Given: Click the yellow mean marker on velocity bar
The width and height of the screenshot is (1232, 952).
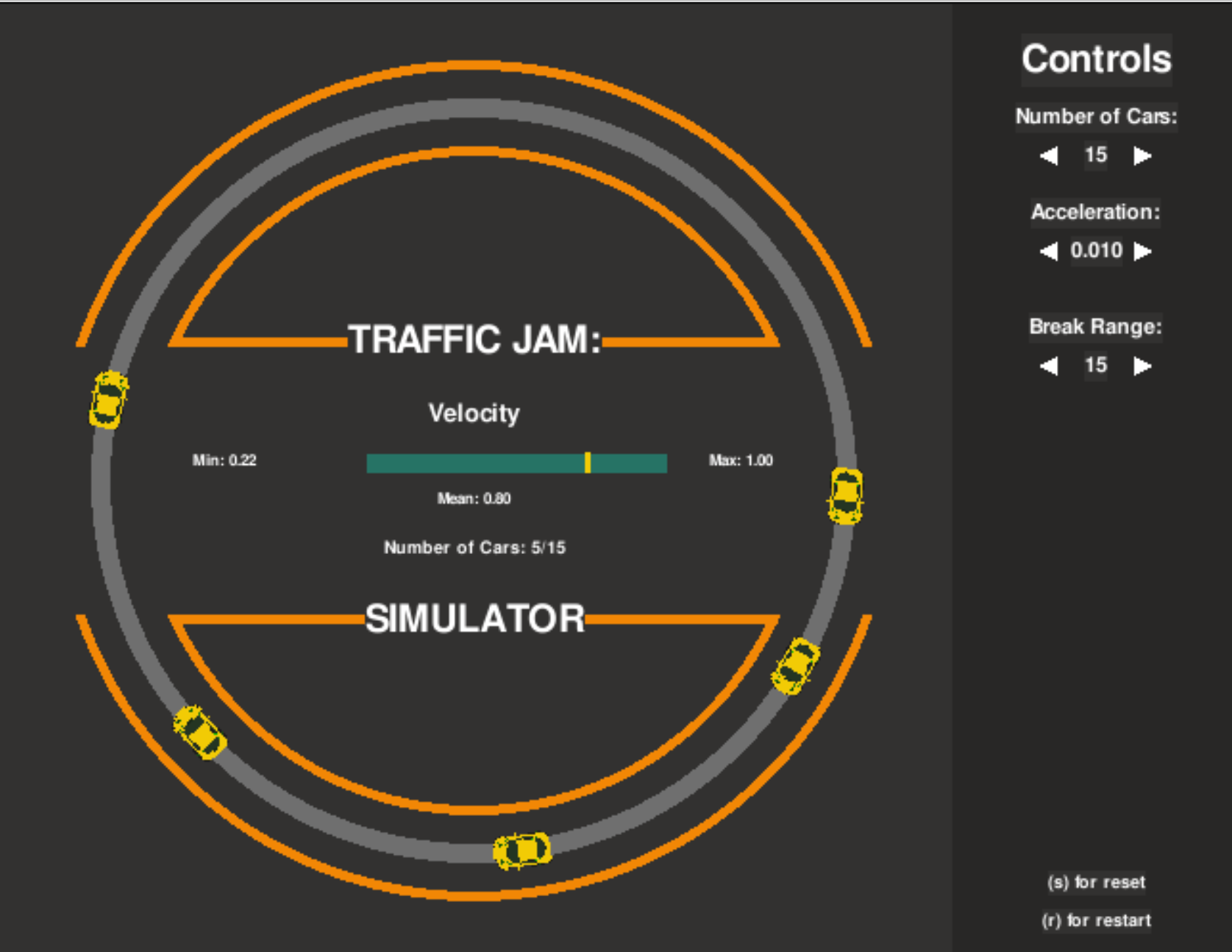Looking at the screenshot, I should coord(588,463).
